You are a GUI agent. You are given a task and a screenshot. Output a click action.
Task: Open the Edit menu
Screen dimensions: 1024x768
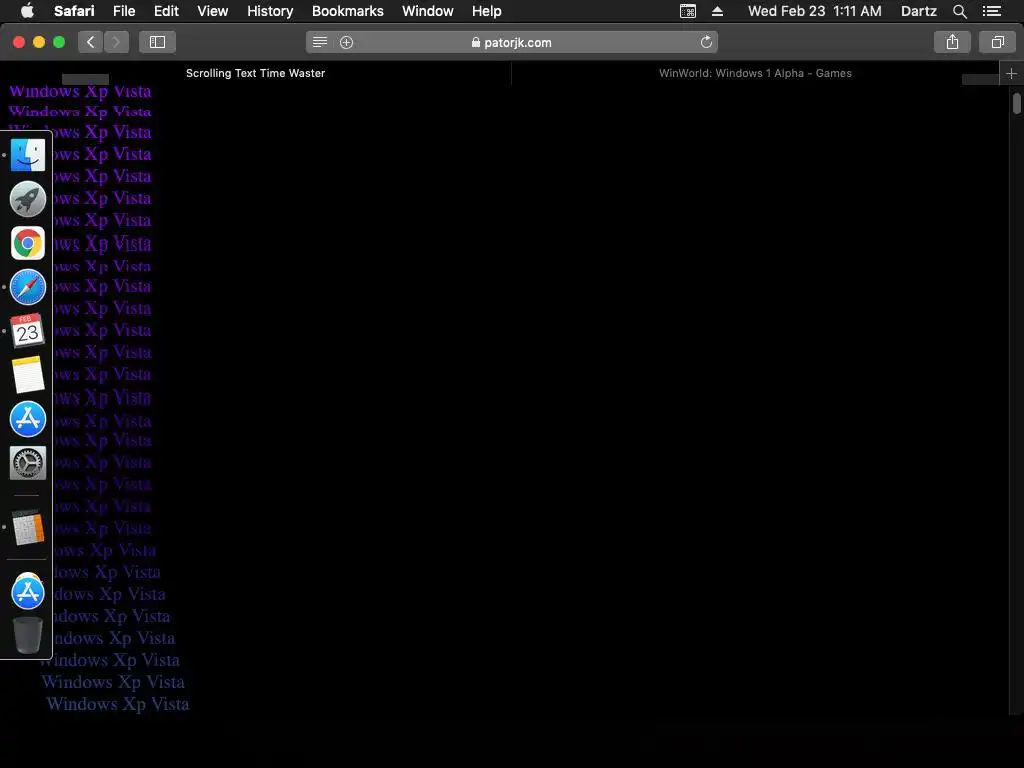[x=166, y=11]
